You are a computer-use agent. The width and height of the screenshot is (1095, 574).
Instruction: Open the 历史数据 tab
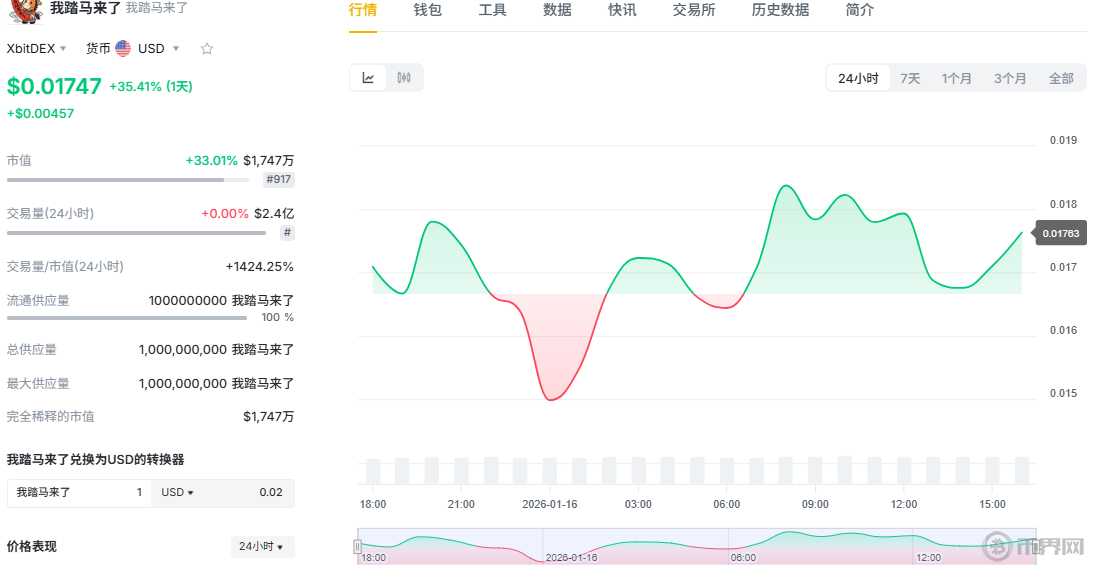(780, 10)
